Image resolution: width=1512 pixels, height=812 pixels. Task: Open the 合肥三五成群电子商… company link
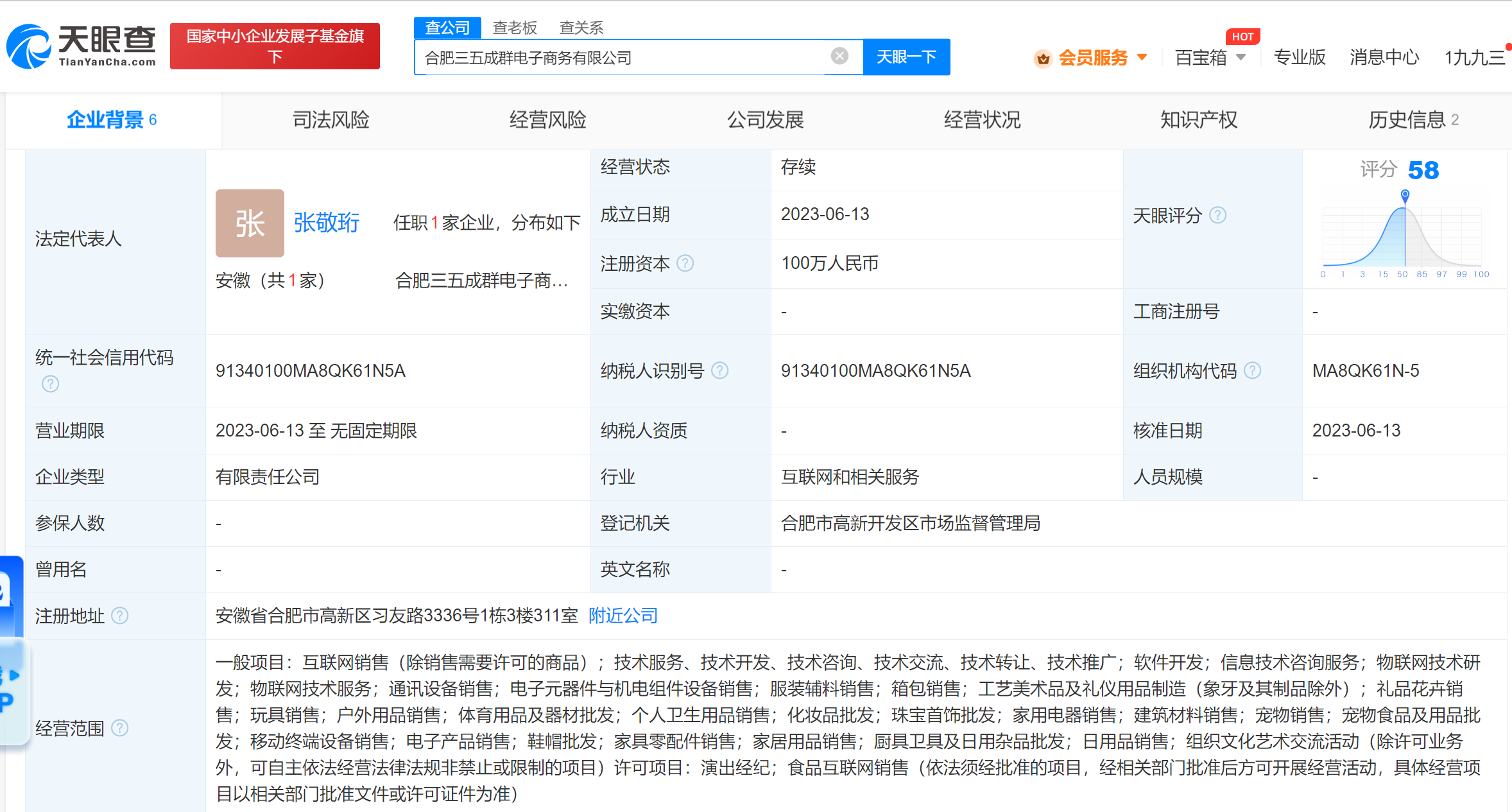click(481, 281)
